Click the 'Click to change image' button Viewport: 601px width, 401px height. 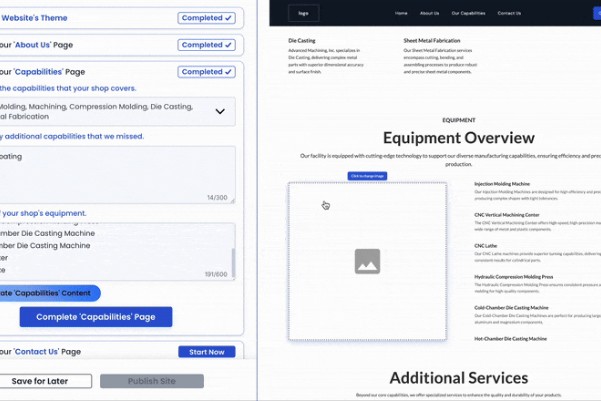pos(367,176)
